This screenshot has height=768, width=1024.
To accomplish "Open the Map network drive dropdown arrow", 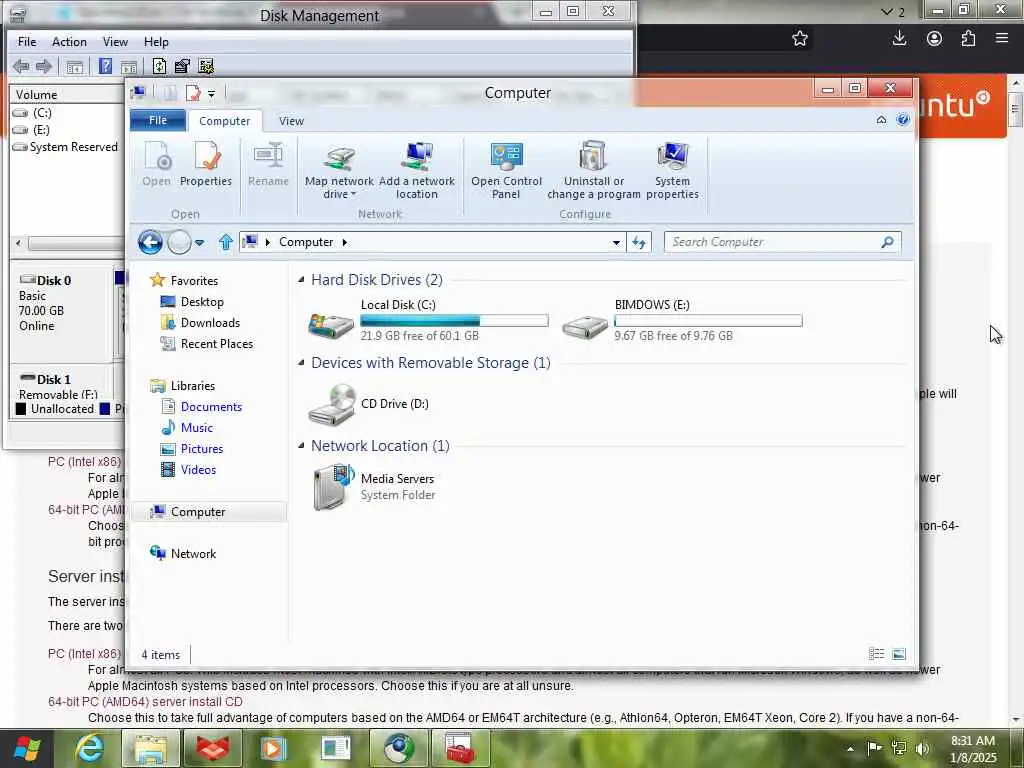I will (x=353, y=195).
